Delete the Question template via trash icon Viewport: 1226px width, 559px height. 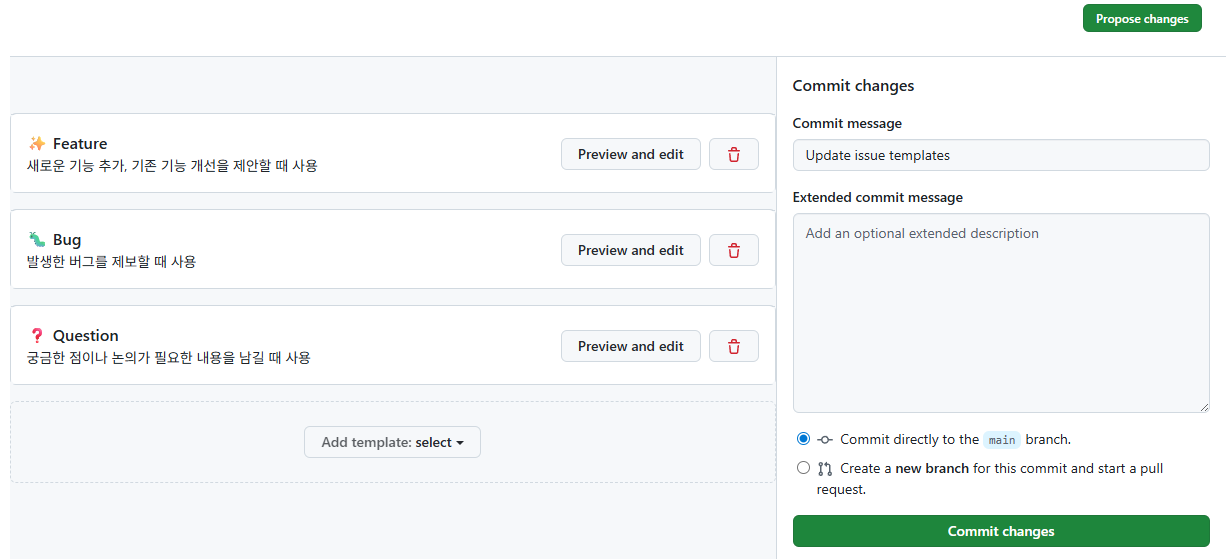pos(734,346)
